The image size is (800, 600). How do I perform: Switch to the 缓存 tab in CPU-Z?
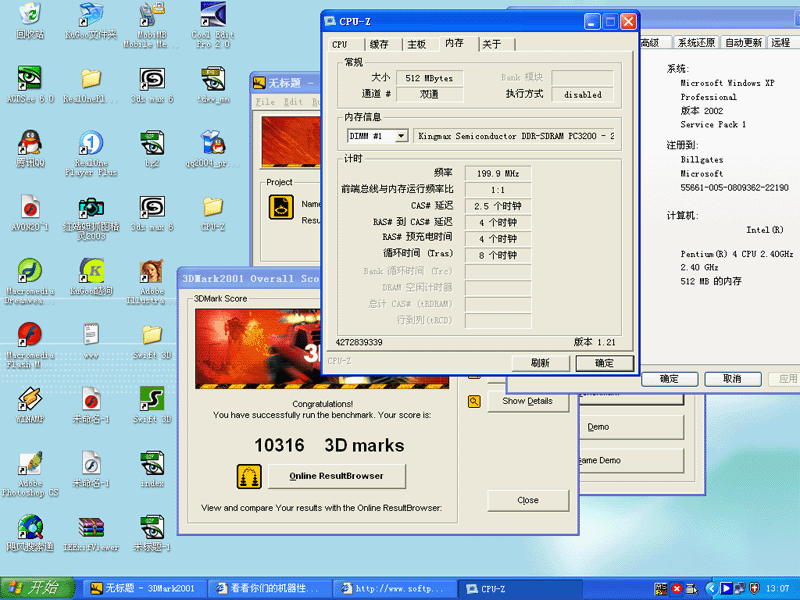coord(379,44)
